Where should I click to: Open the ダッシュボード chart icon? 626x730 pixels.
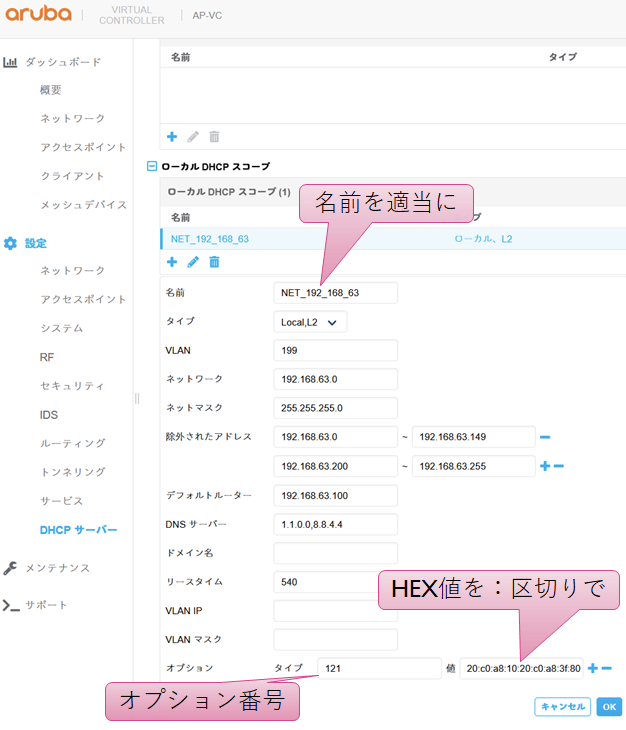pyautogui.click(x=10, y=62)
